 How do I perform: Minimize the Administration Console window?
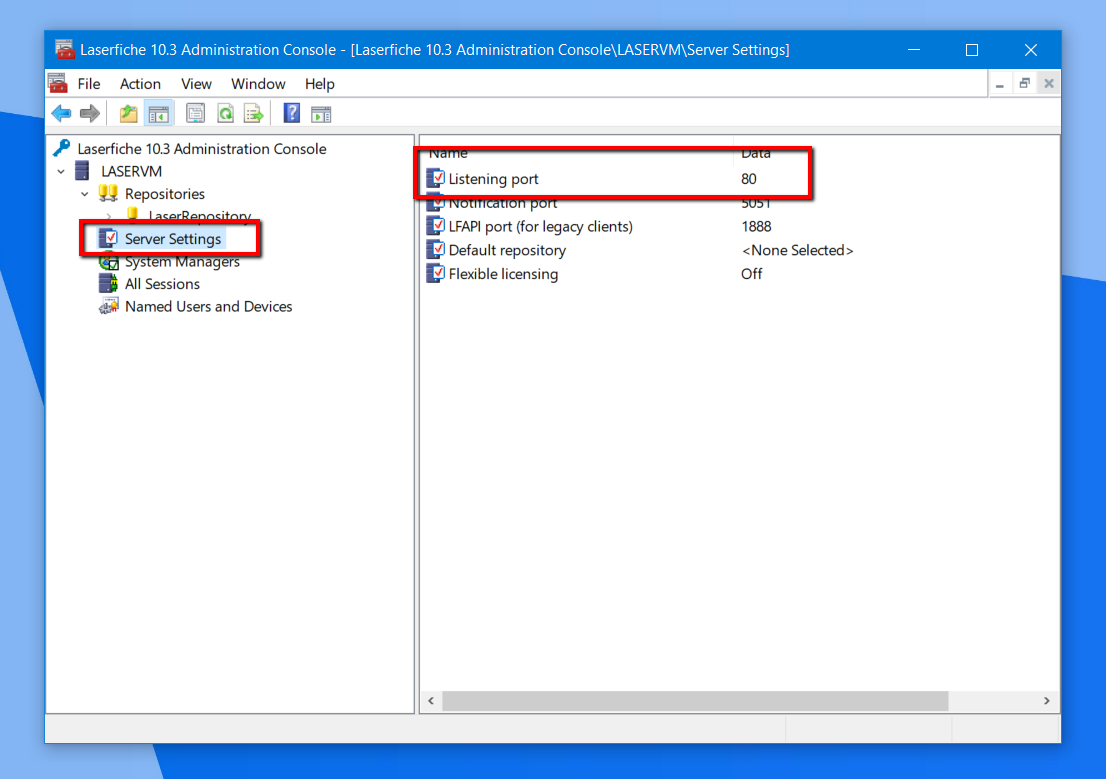tap(914, 50)
